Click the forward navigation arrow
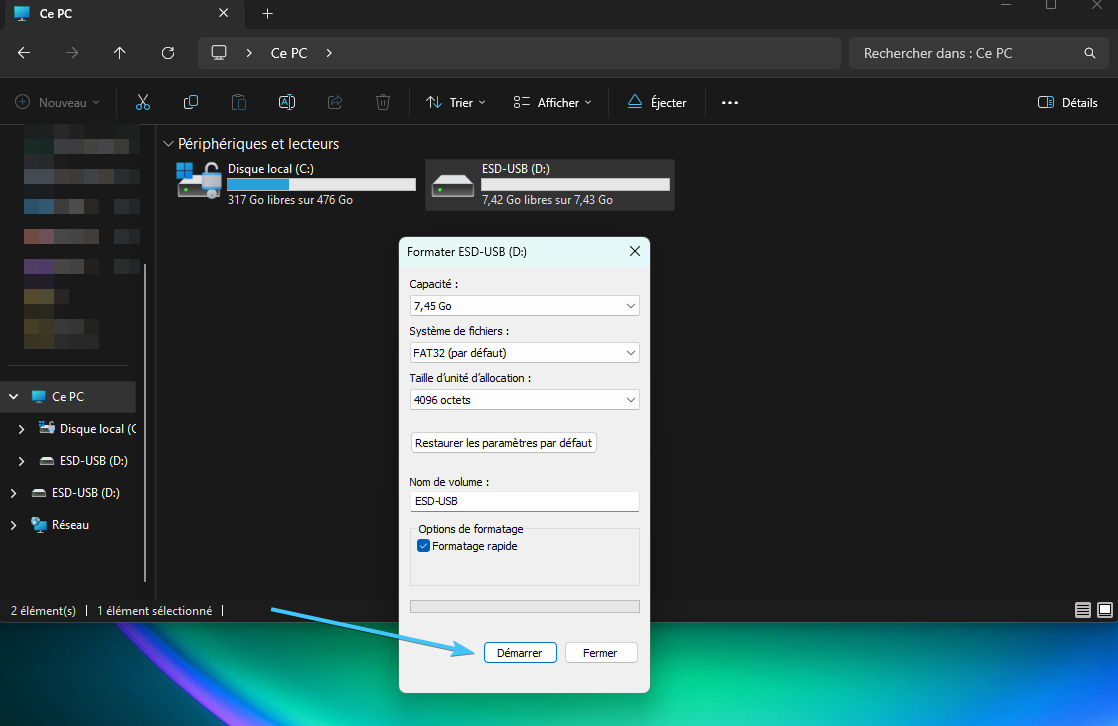Image resolution: width=1118 pixels, height=726 pixels. click(71, 53)
